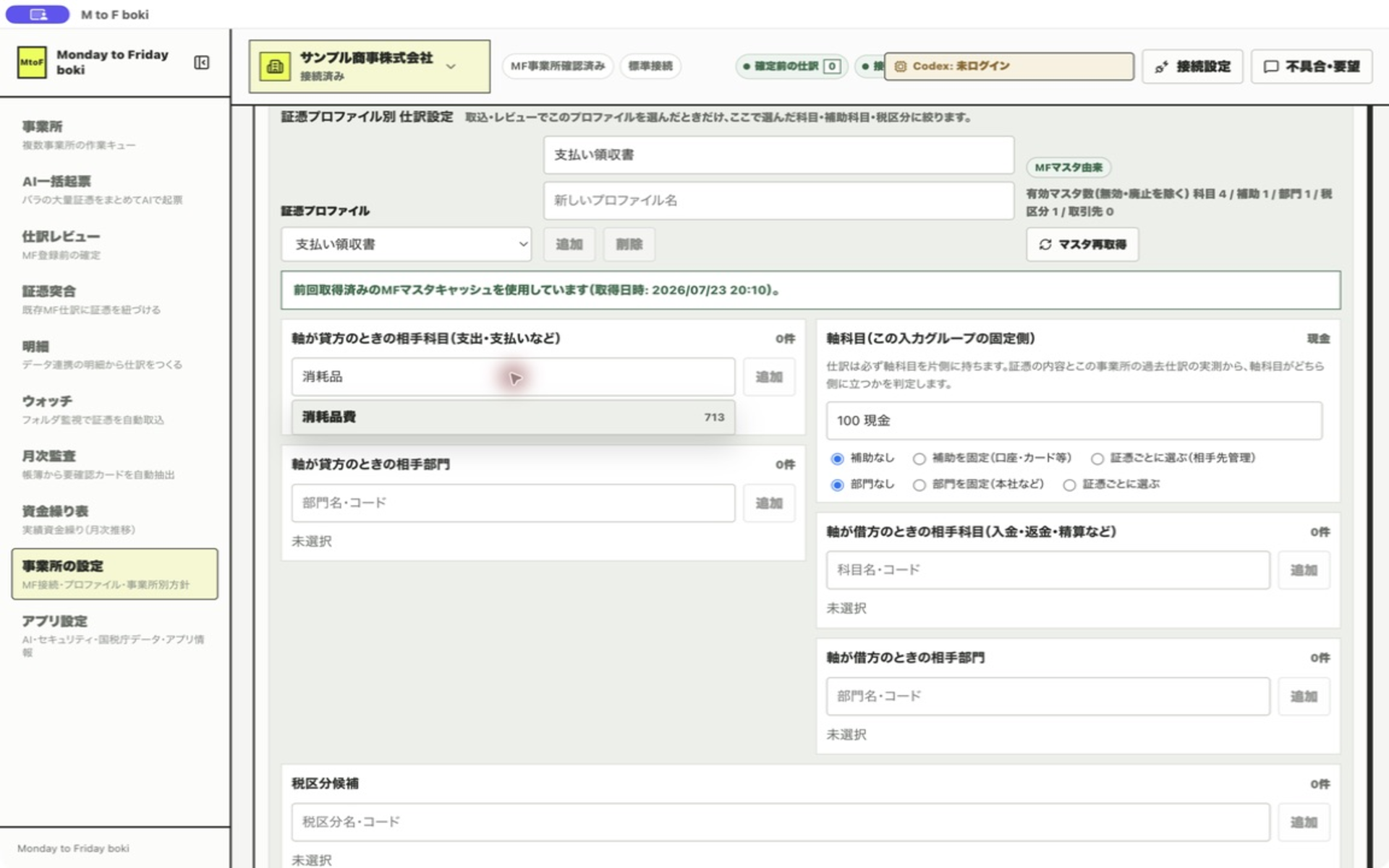Click 追加 for 軸が借方のときの相手部門
Image resolution: width=1389 pixels, height=868 pixels.
click(x=1304, y=697)
